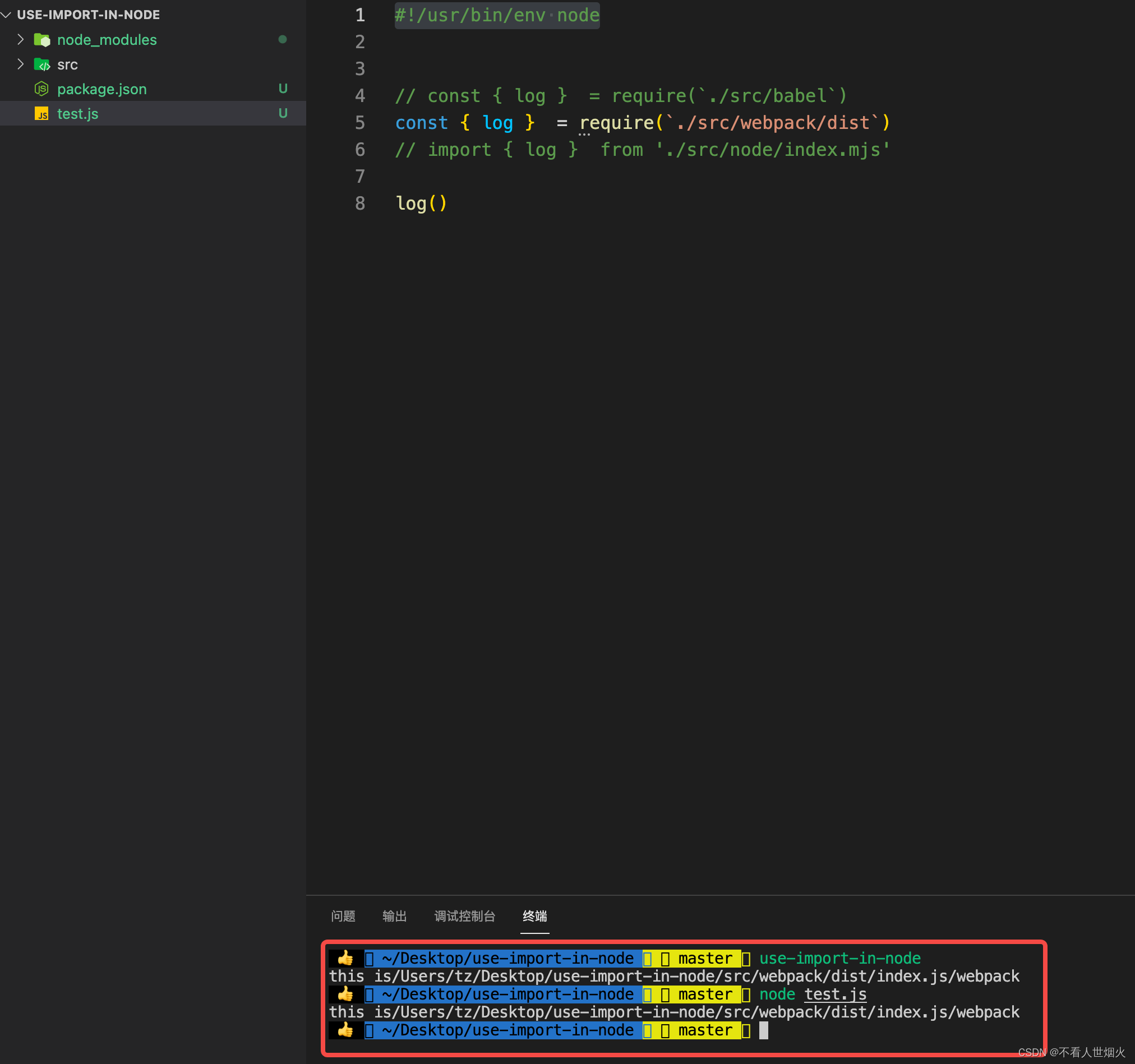This screenshot has width=1135, height=1064.
Task: Click line number 5 in the gutter
Action: pyautogui.click(x=359, y=123)
